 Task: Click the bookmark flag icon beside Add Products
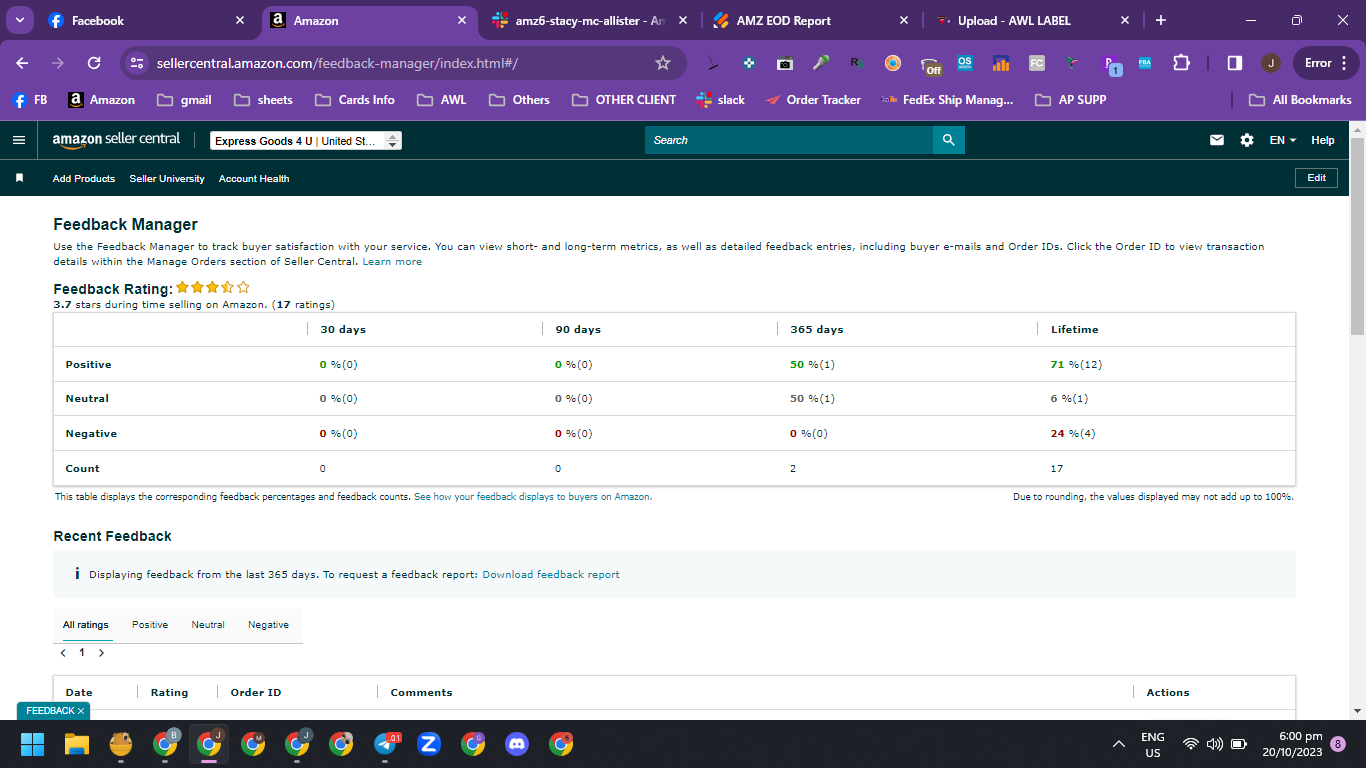pos(19,178)
